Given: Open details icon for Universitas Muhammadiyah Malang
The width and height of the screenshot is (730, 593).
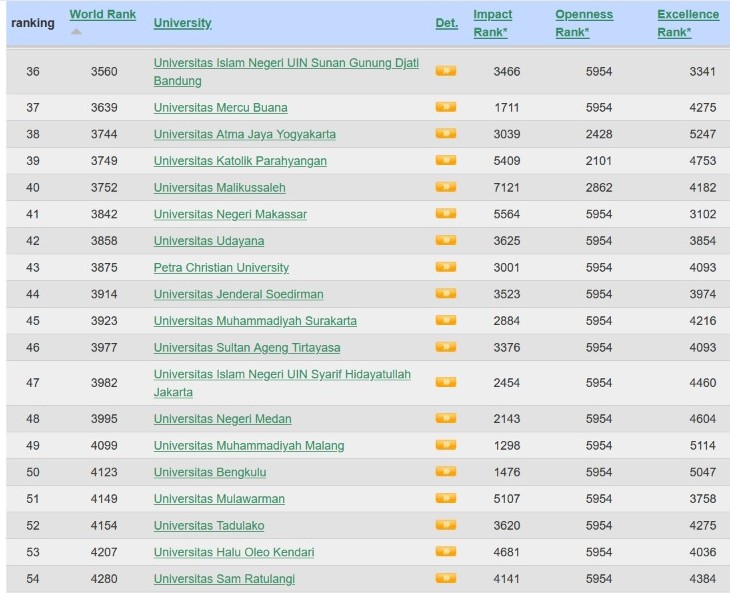Looking at the screenshot, I should click(x=446, y=445).
